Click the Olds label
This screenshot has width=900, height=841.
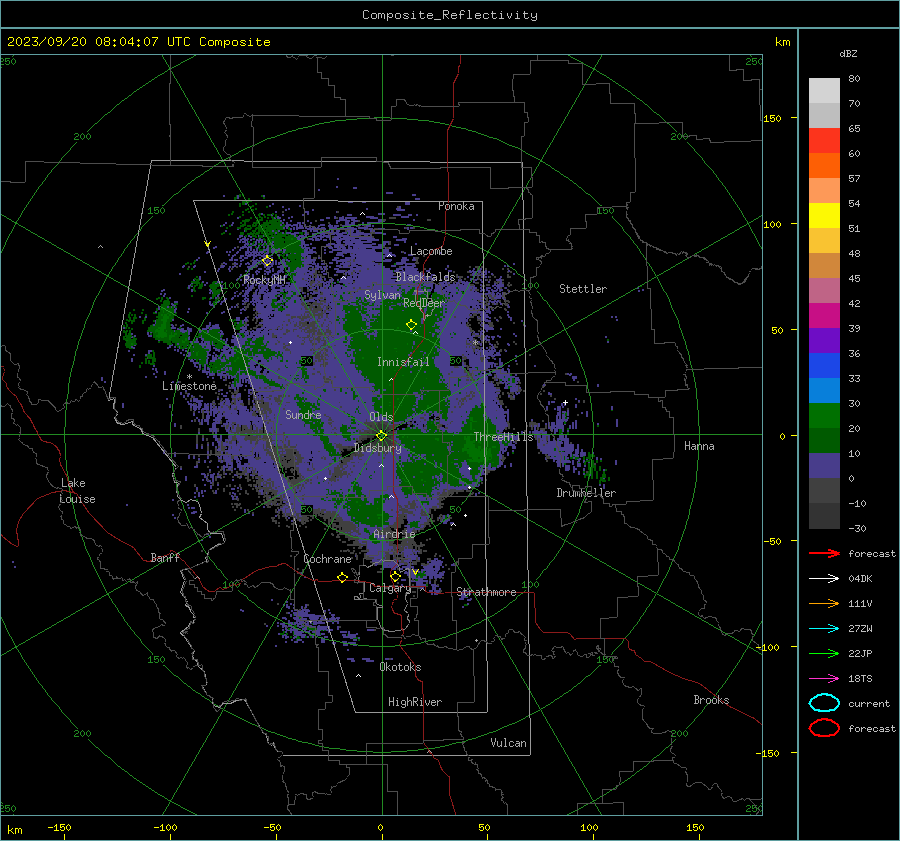(x=381, y=417)
